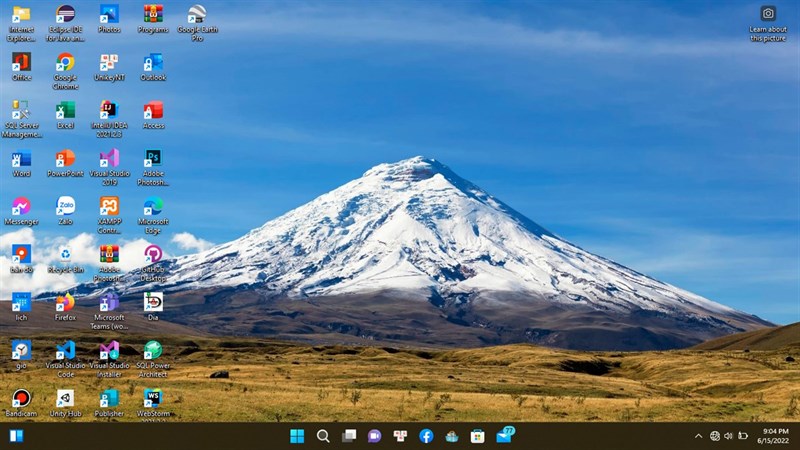Open Facebook from the taskbar
The width and height of the screenshot is (800, 450).
coord(426,436)
